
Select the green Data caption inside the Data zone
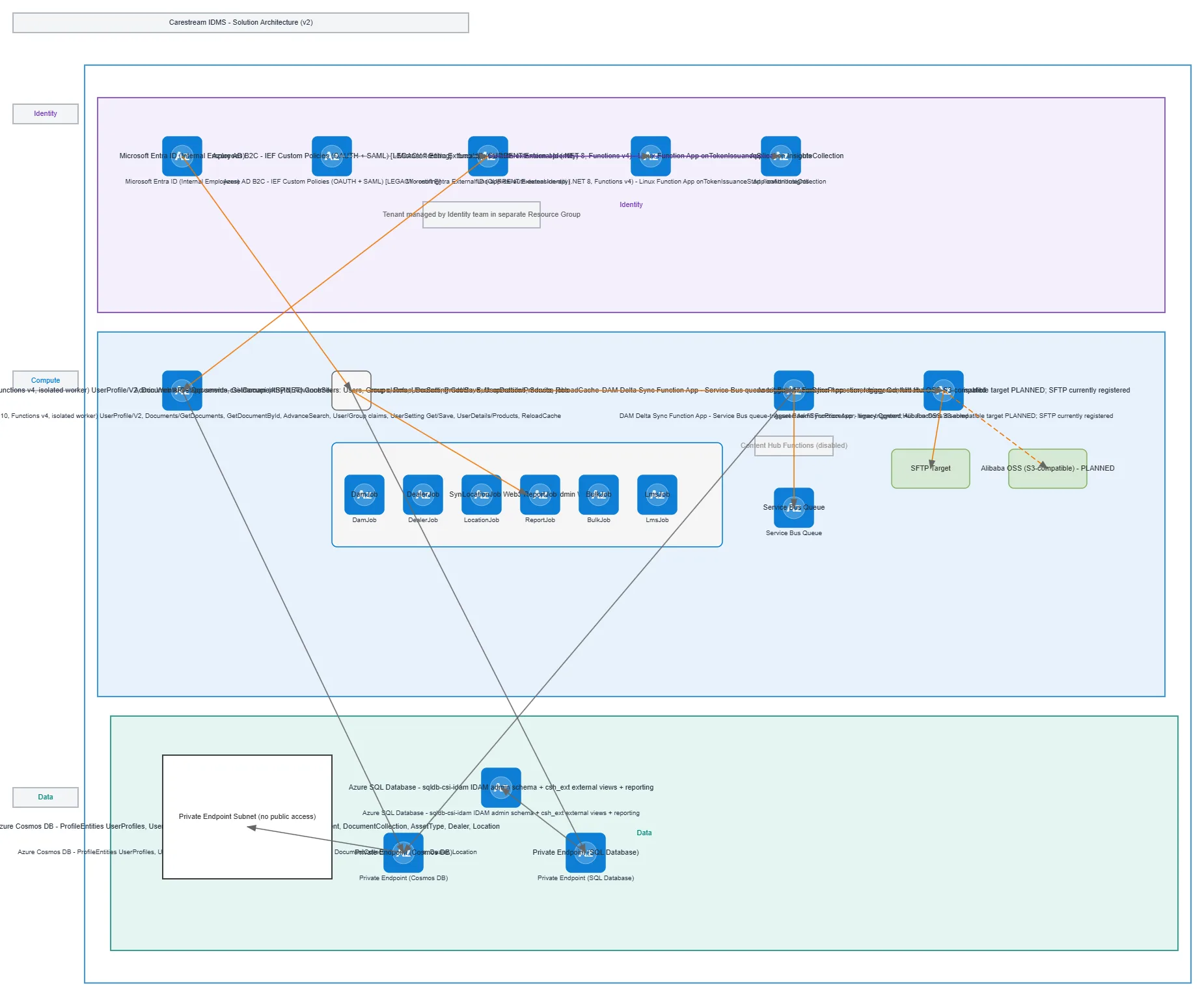click(x=644, y=833)
